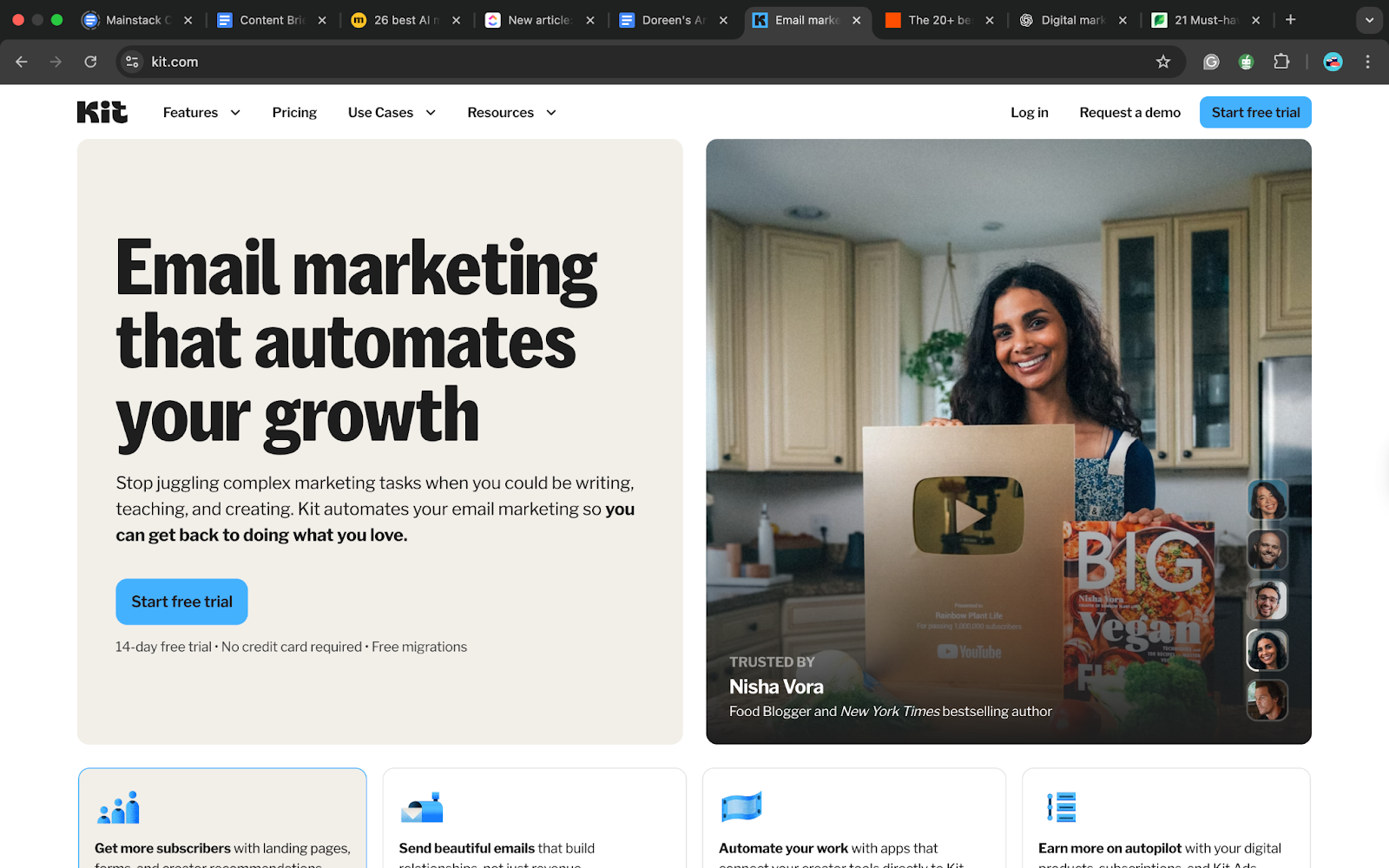The image size is (1389, 868).
Task: Open the Chrome profile avatar
Action: 1333,62
